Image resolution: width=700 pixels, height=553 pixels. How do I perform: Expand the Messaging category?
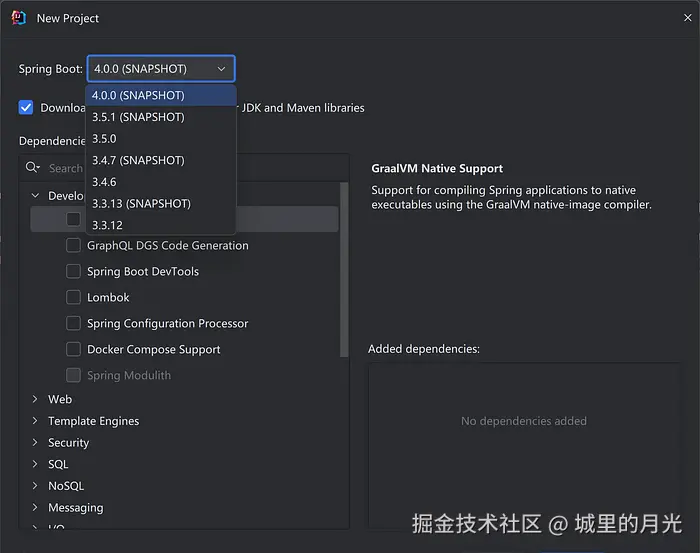pyautogui.click(x=35, y=507)
